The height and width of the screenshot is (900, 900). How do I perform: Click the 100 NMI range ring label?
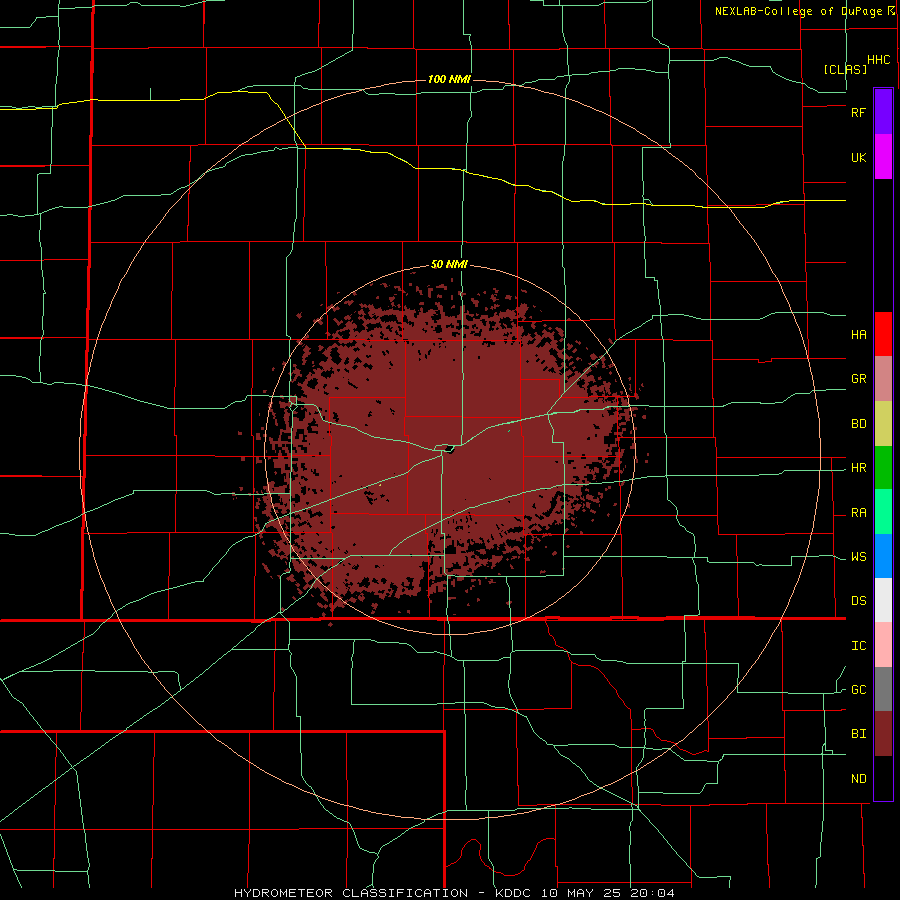pyautogui.click(x=449, y=79)
